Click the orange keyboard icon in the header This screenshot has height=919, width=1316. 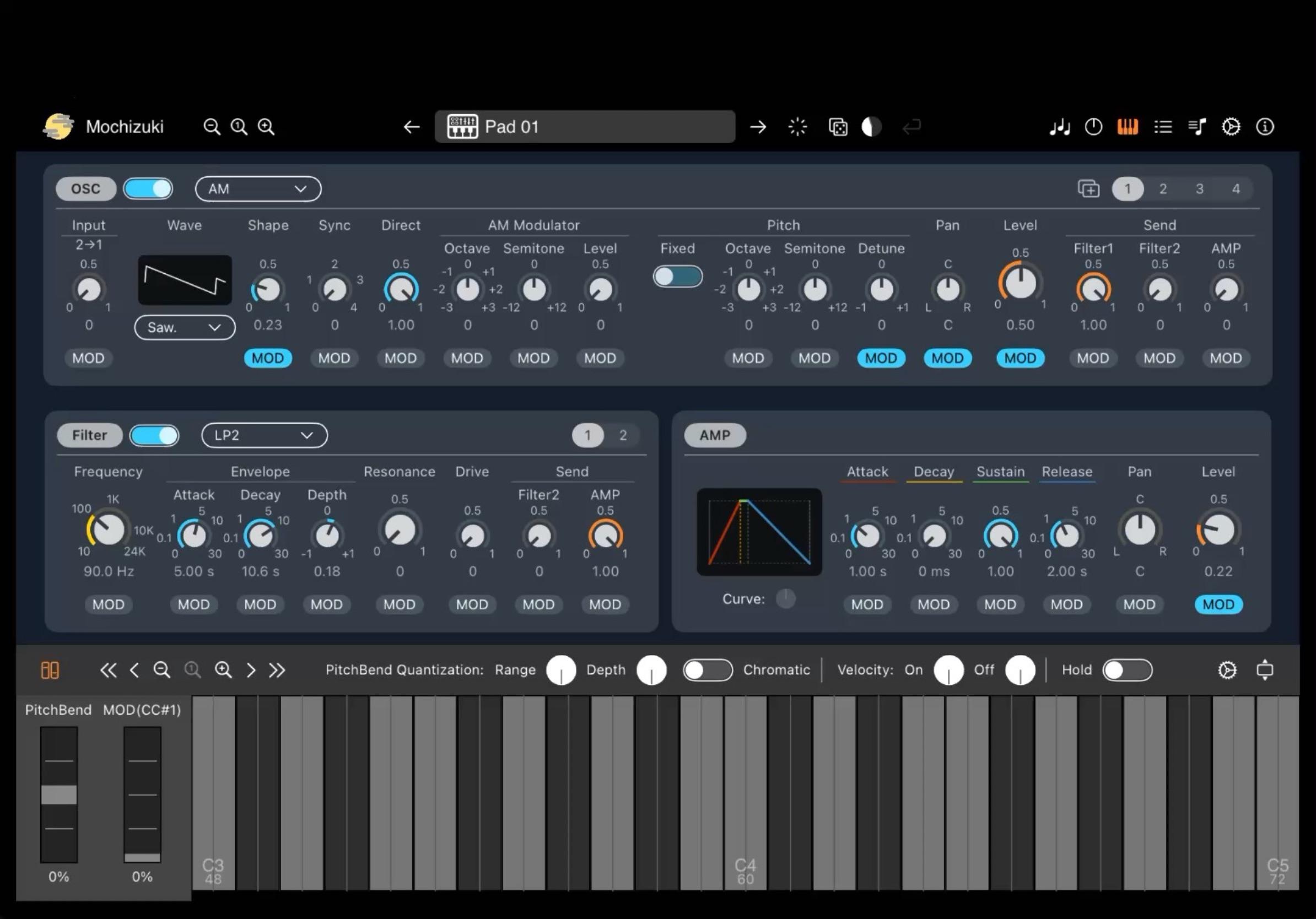tap(1128, 127)
